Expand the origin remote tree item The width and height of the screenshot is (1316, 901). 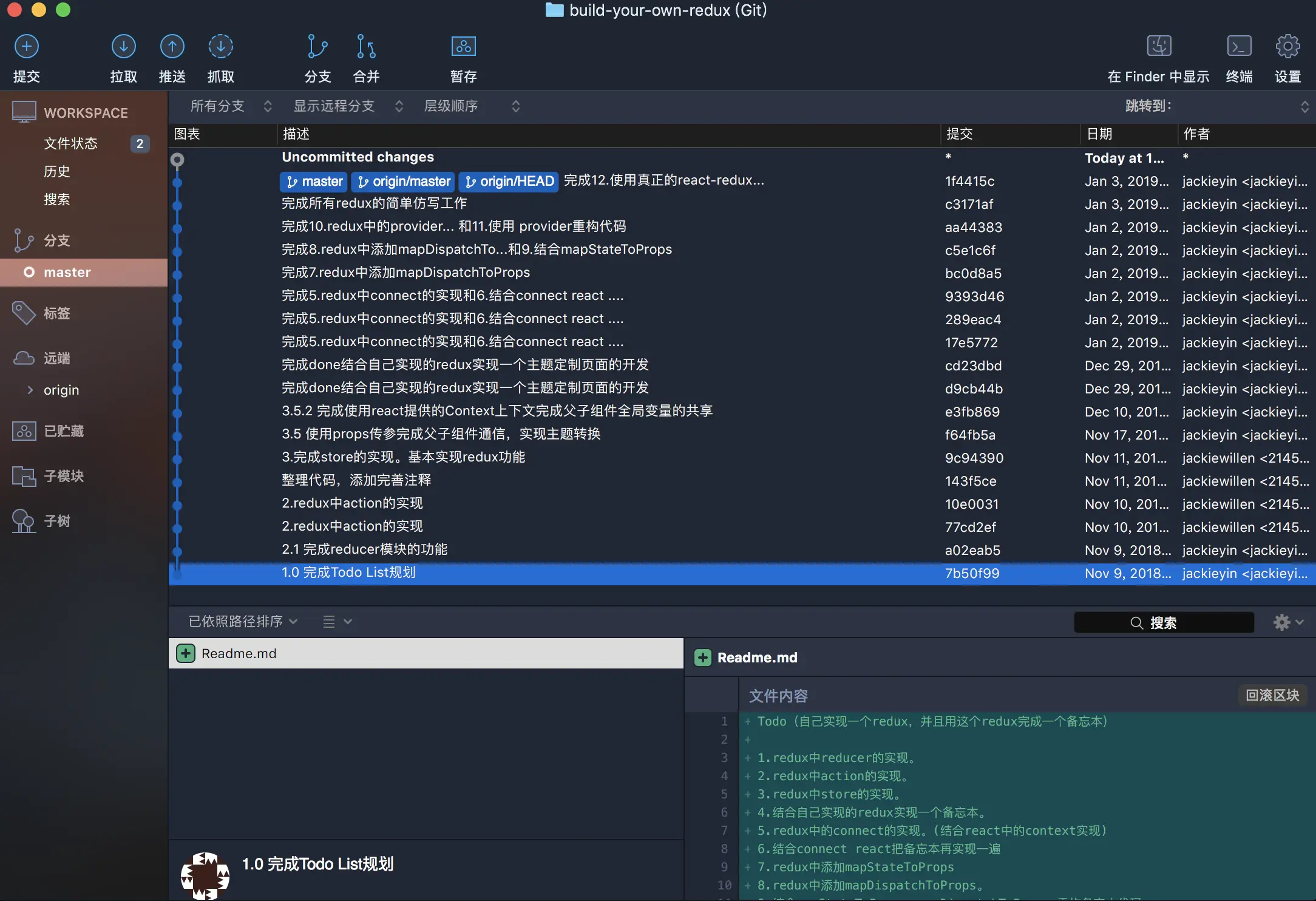[x=30, y=390]
